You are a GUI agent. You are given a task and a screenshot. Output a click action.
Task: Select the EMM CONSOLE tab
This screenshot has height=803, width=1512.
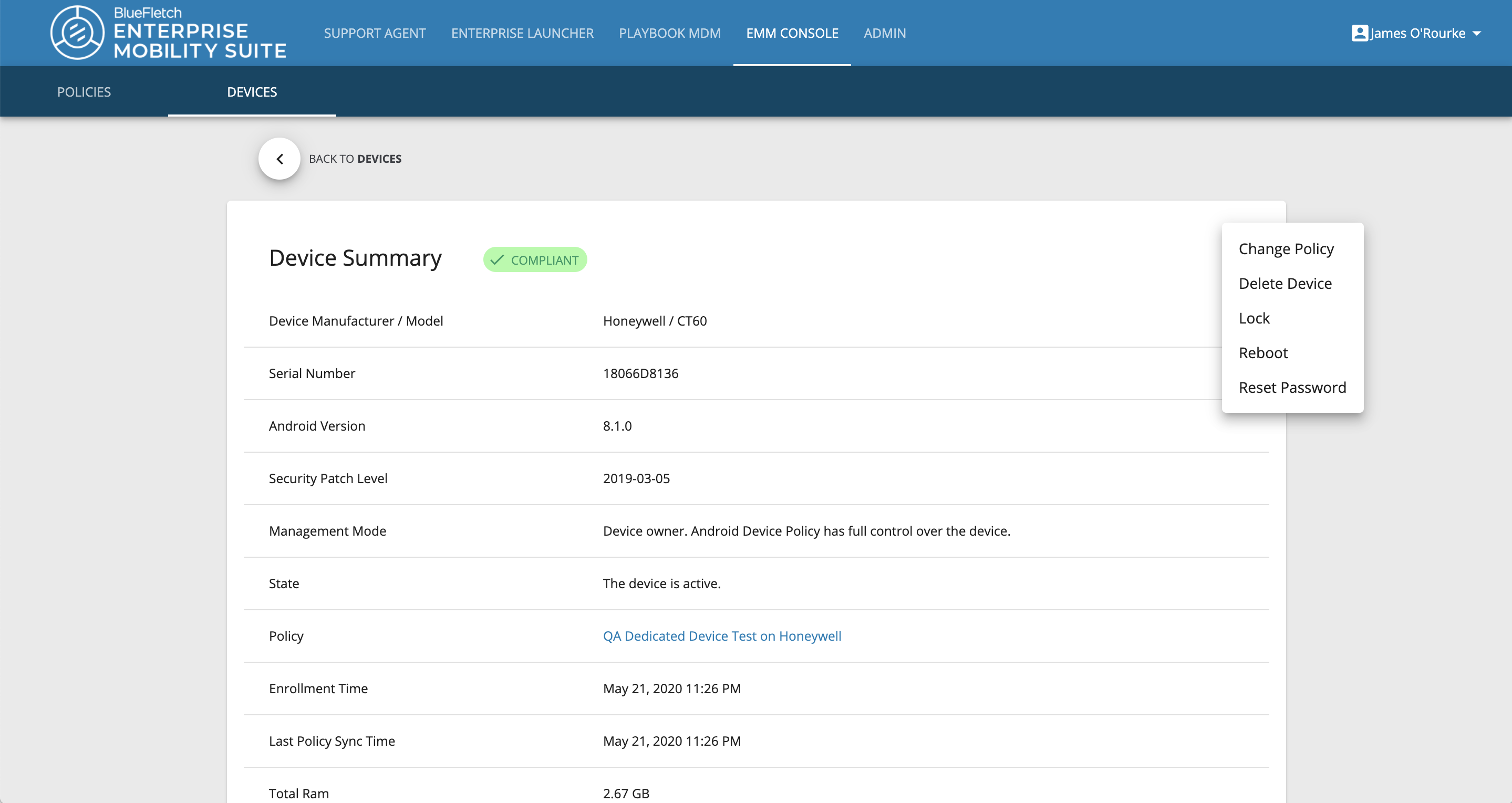pyautogui.click(x=792, y=34)
